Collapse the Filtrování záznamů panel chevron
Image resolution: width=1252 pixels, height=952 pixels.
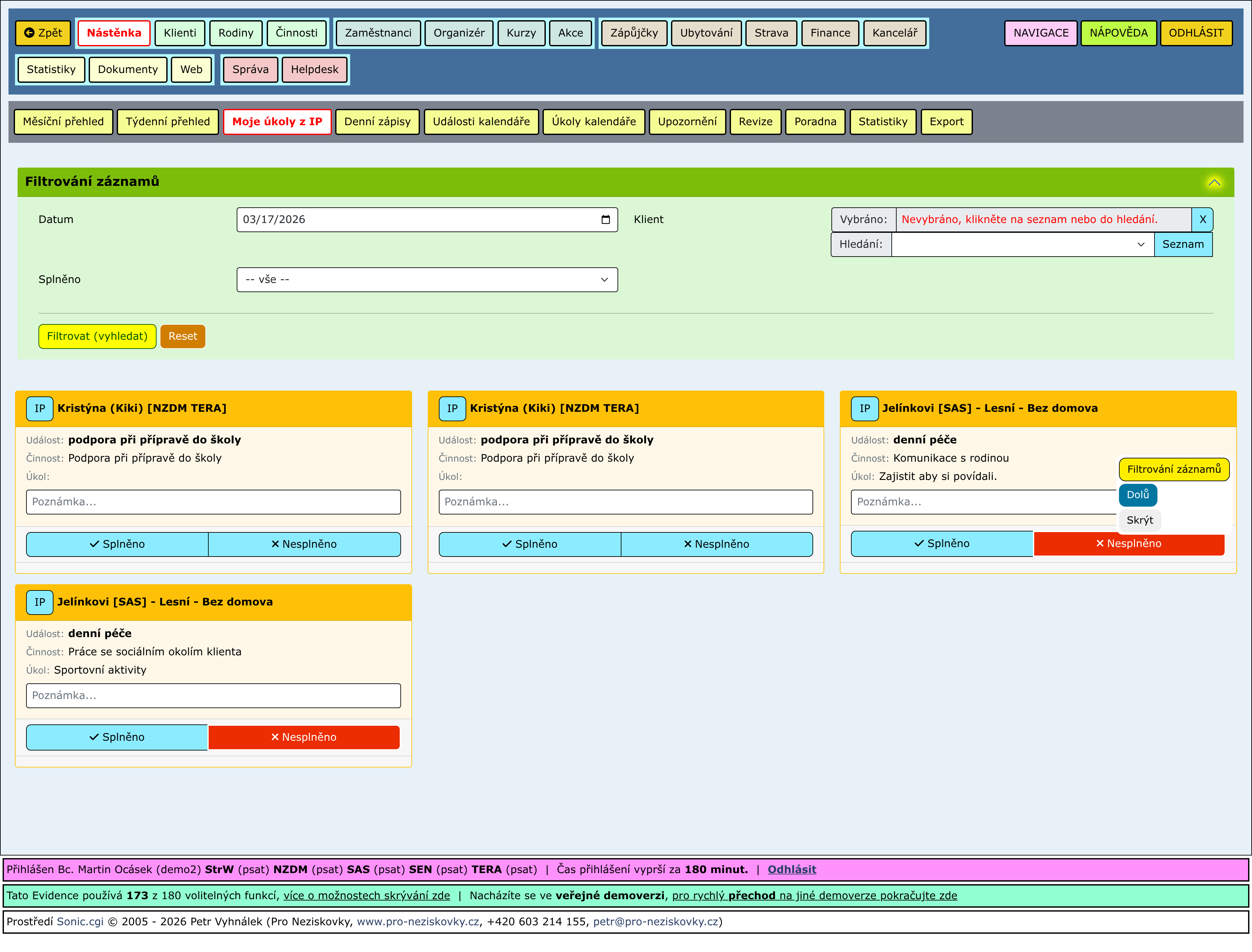(1214, 183)
